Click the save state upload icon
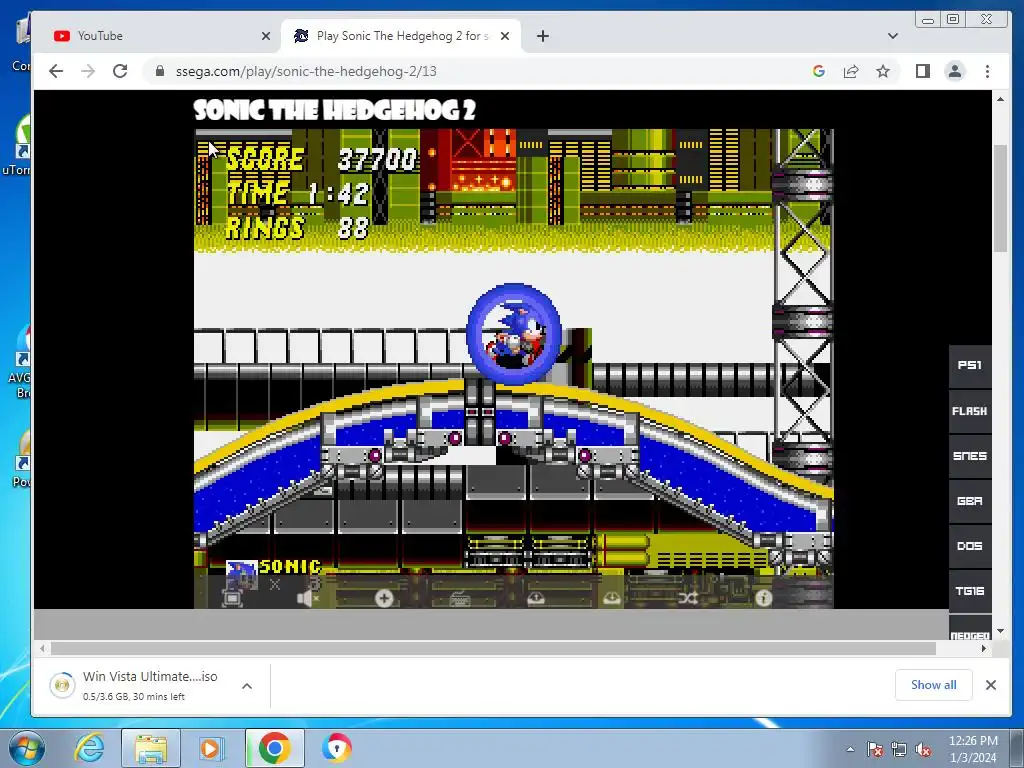This screenshot has height=768, width=1024. 536,598
